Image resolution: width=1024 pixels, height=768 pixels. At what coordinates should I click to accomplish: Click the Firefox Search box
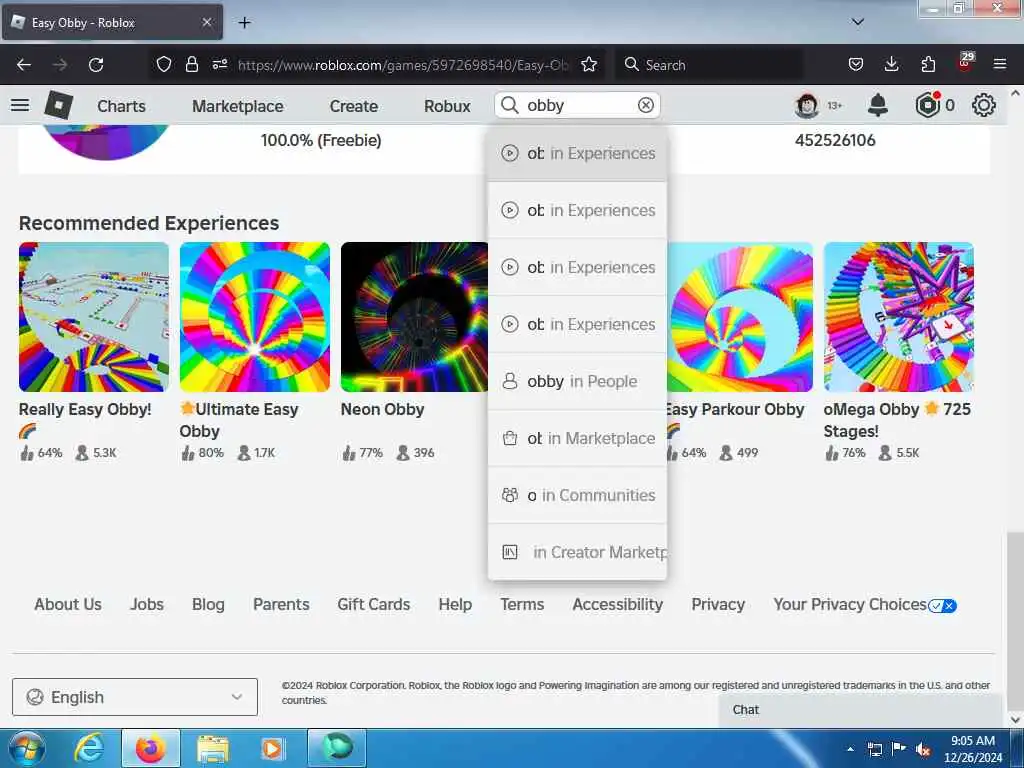click(x=709, y=65)
